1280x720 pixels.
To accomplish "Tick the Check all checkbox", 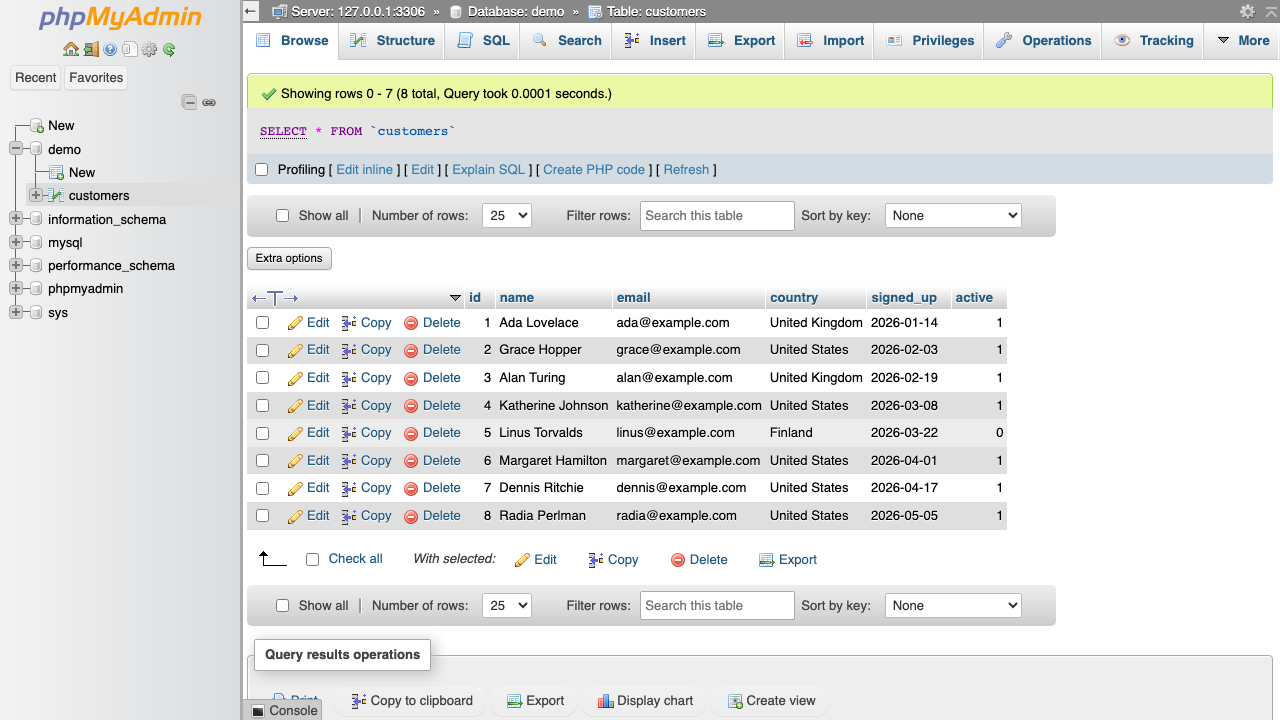I will point(312,560).
